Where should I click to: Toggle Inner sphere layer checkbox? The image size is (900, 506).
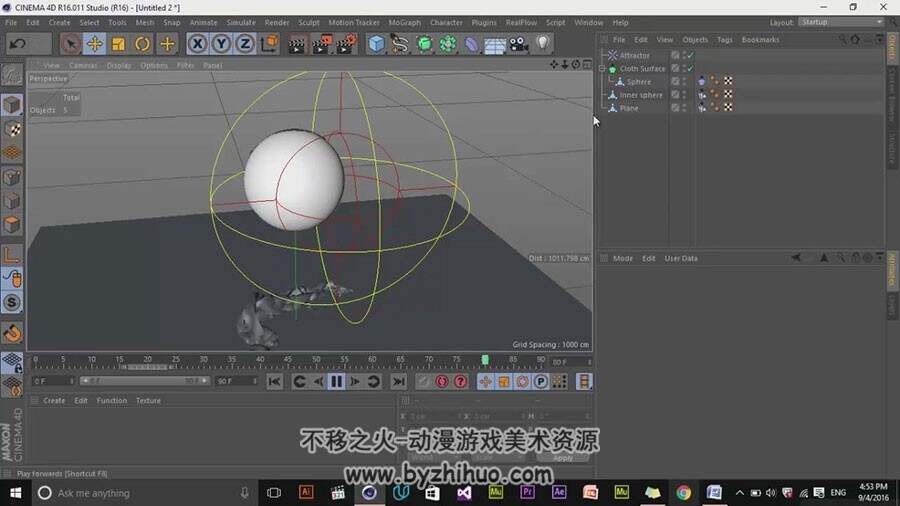click(675, 95)
